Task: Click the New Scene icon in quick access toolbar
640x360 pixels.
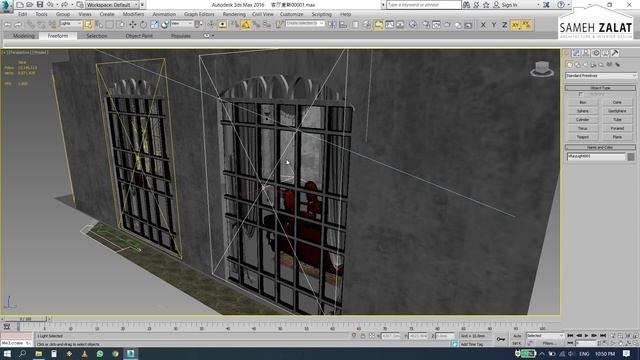Action: (20, 5)
